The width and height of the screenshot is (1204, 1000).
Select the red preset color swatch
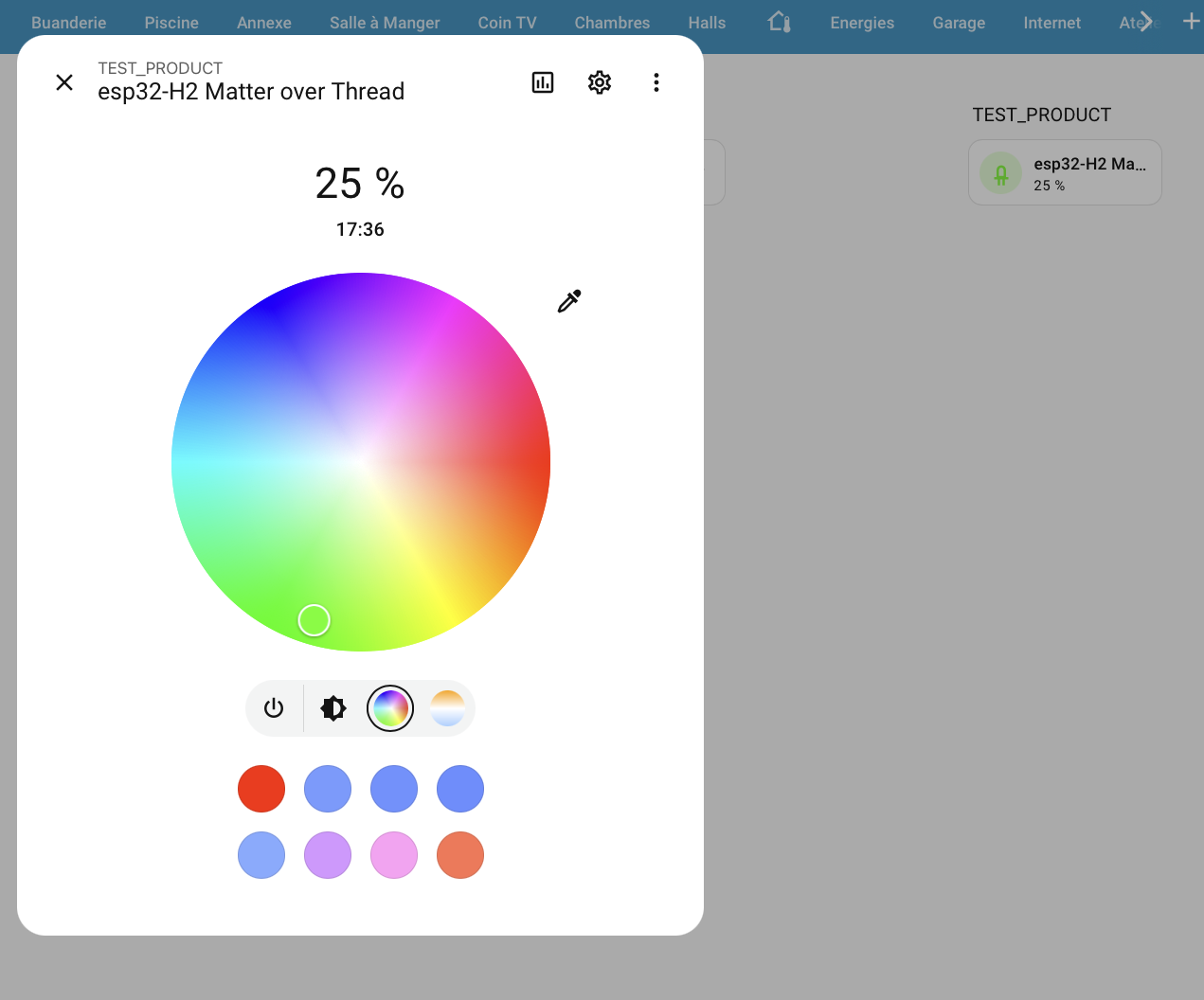pos(261,788)
